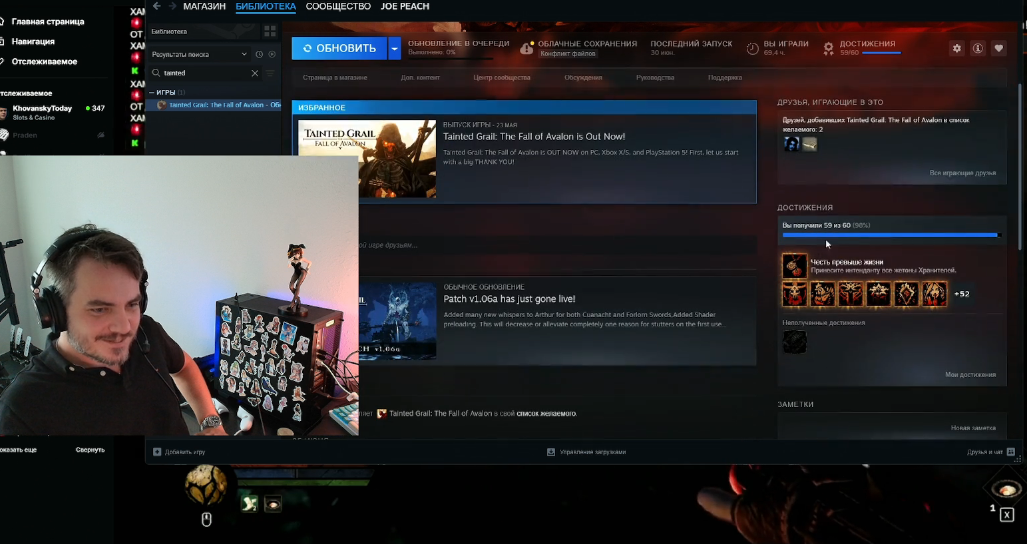Open 'Tainted Grail is Out Now!' news thumbnail
The height and width of the screenshot is (544, 1027).
[x=367, y=158]
